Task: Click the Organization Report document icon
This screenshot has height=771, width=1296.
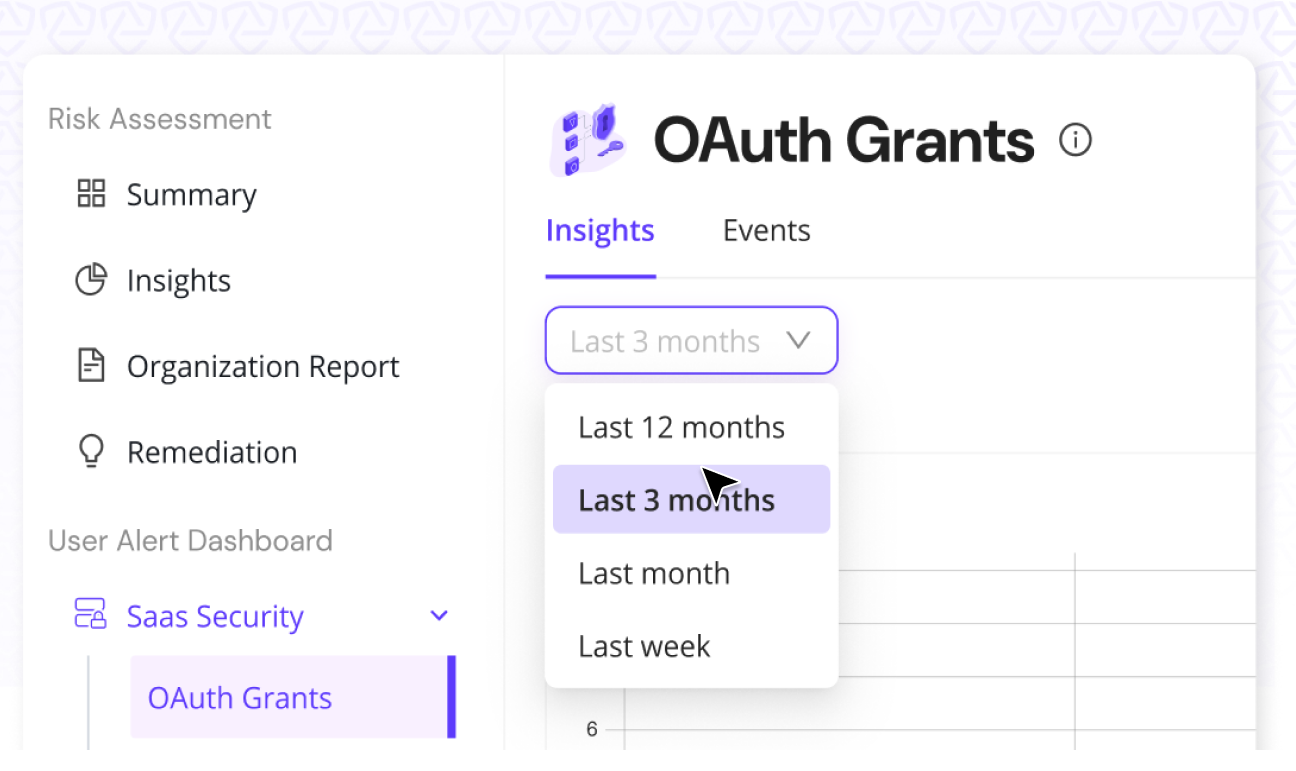Action: pos(91,366)
